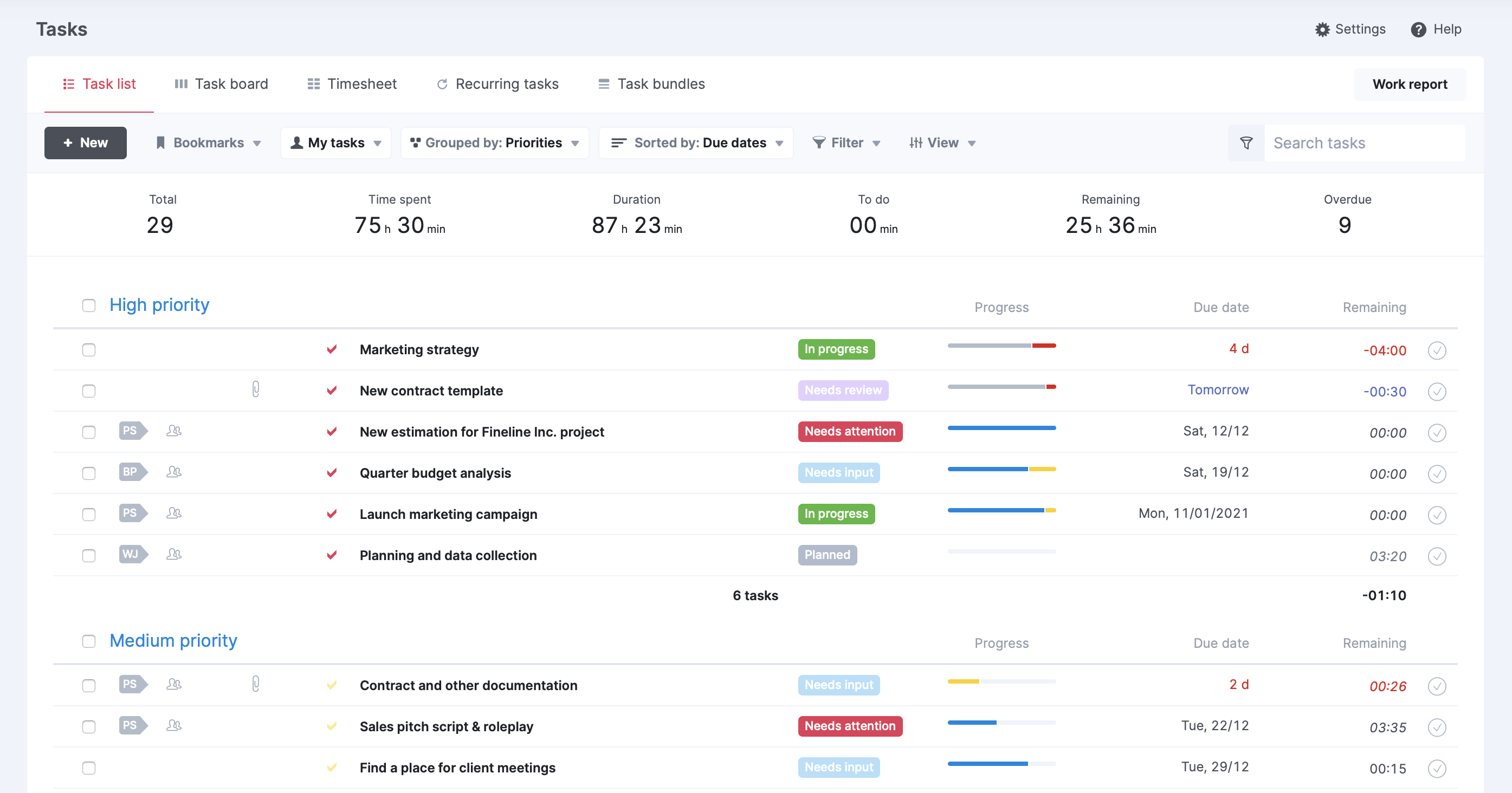Switch to the Task board tab
Screen dimensions: 1512x793
point(221,84)
